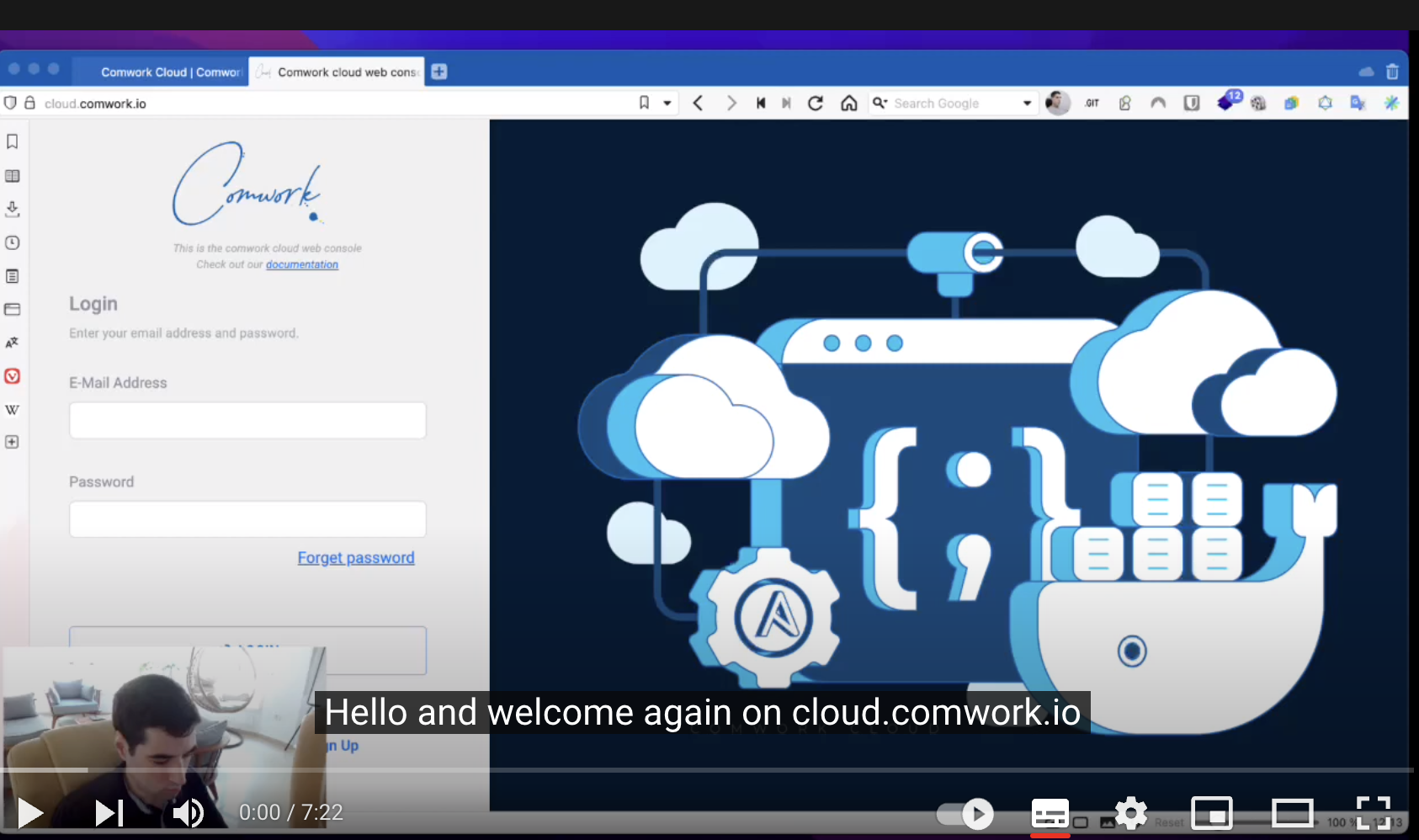Click the new tab plus button
Image resolution: width=1419 pixels, height=840 pixels.
[439, 72]
